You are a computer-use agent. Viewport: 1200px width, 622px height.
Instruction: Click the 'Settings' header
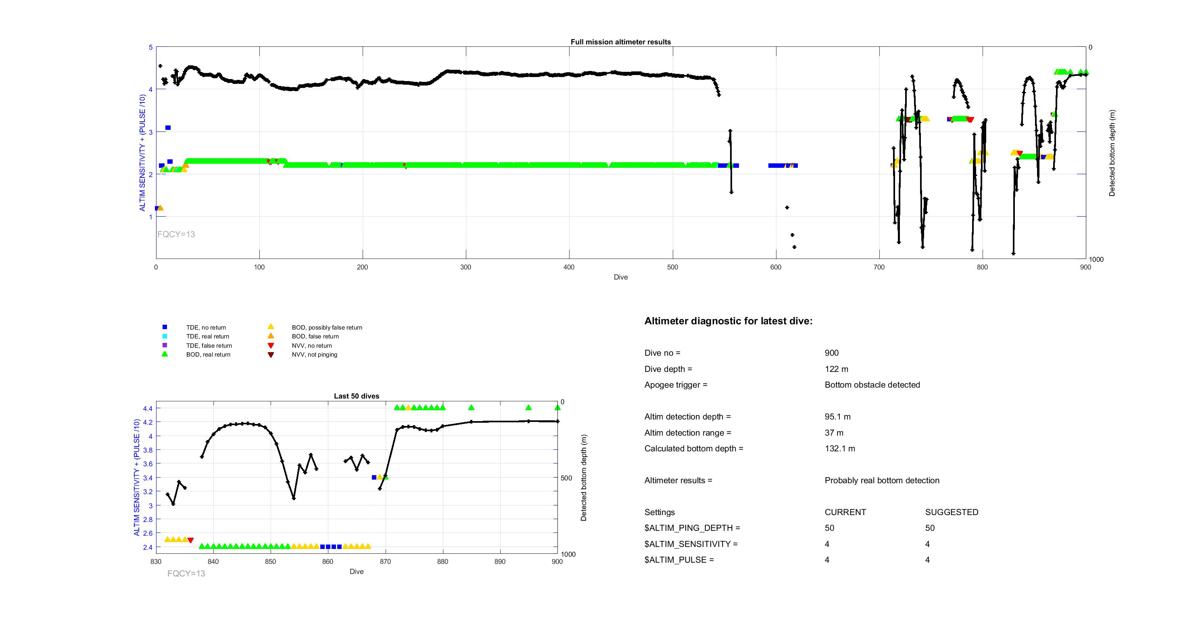[x=660, y=513]
